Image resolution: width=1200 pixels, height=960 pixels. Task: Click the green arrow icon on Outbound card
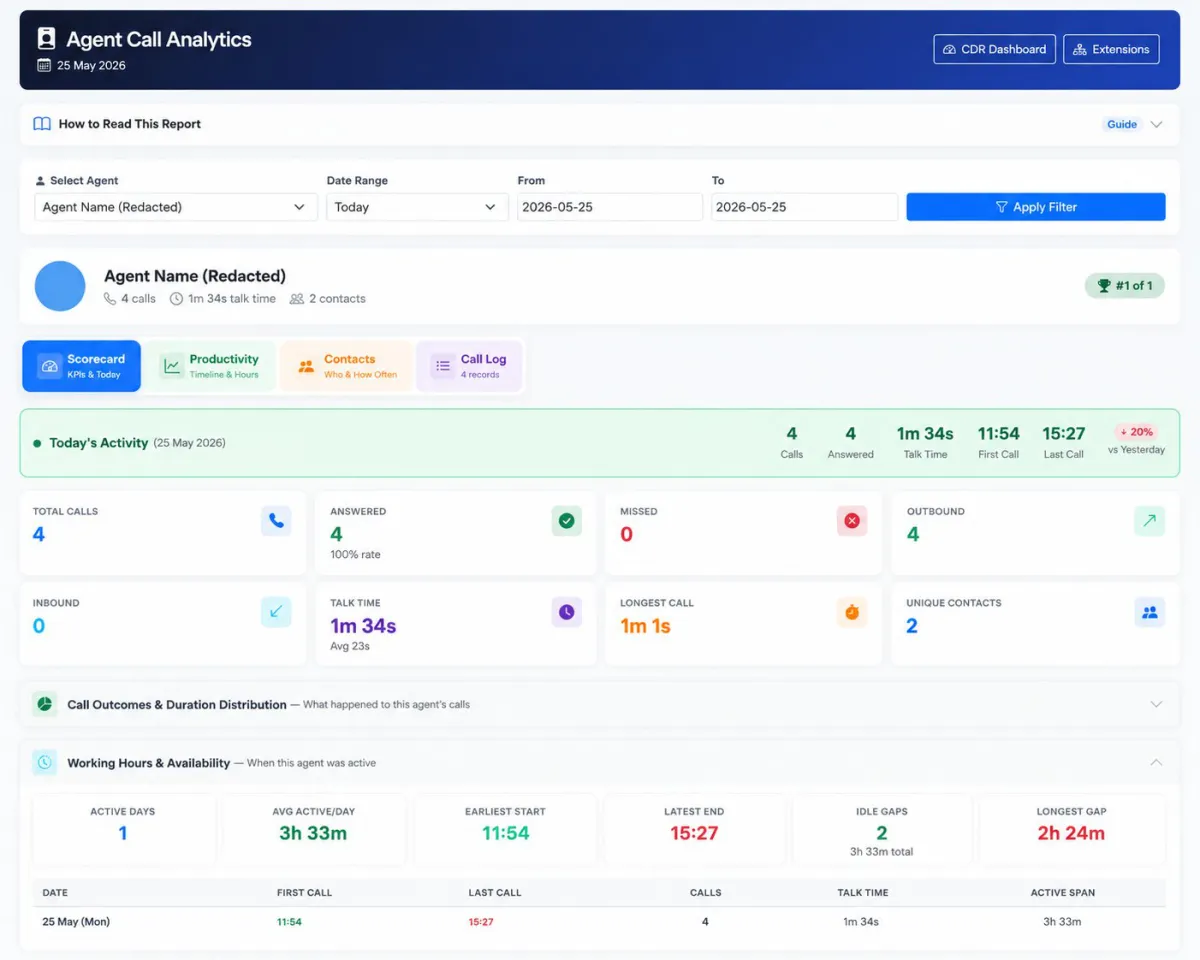(x=1149, y=520)
